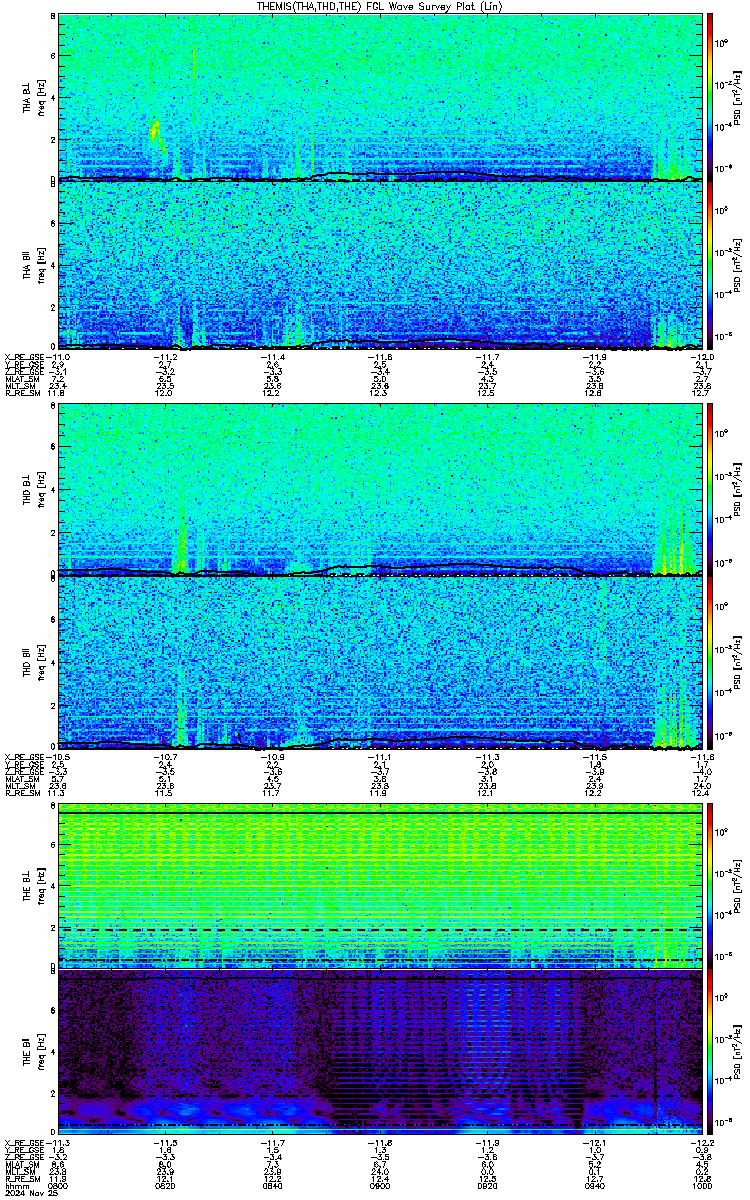Click the THD B-perpendicular PSD color bar

click(x=710, y=489)
